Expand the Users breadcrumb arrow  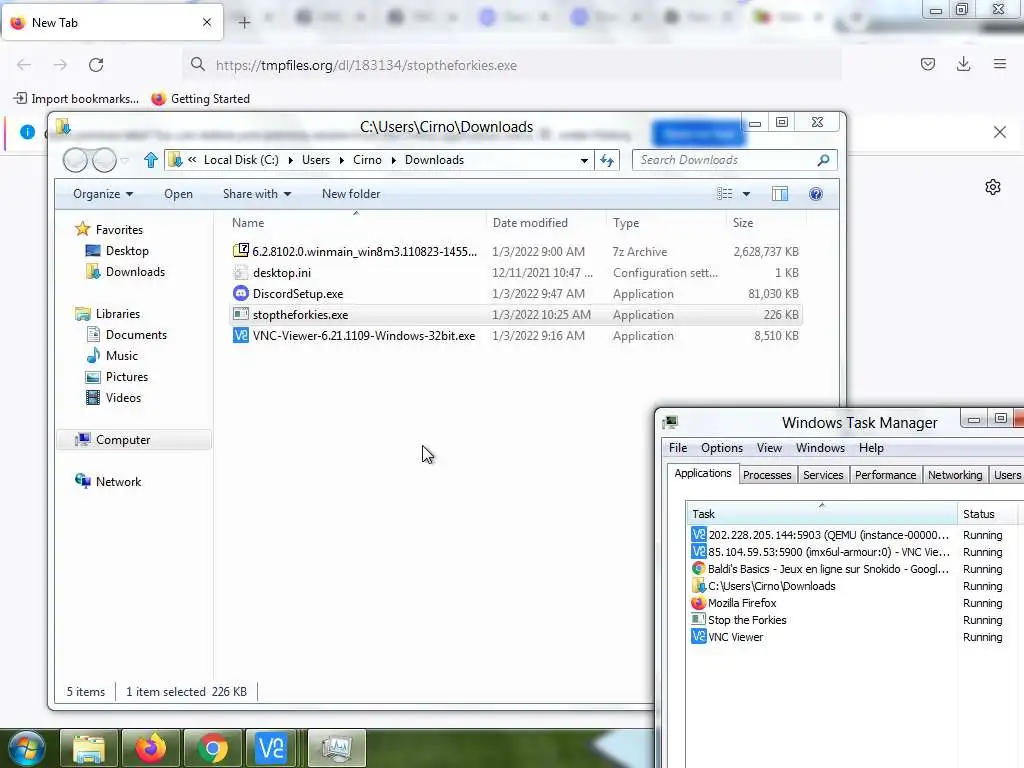click(342, 161)
